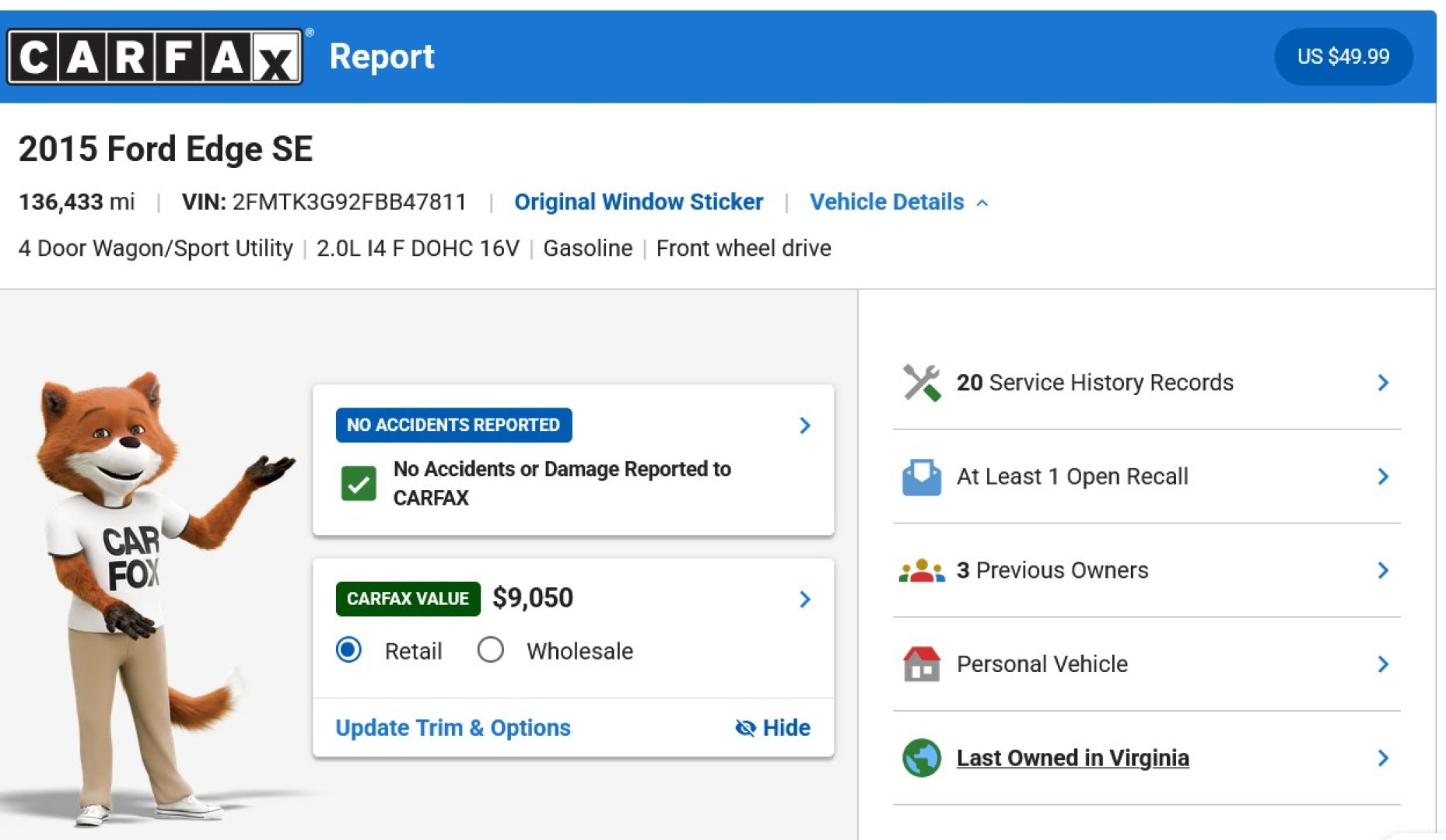Expand the No Accidents Reported card arrow

pos(805,425)
